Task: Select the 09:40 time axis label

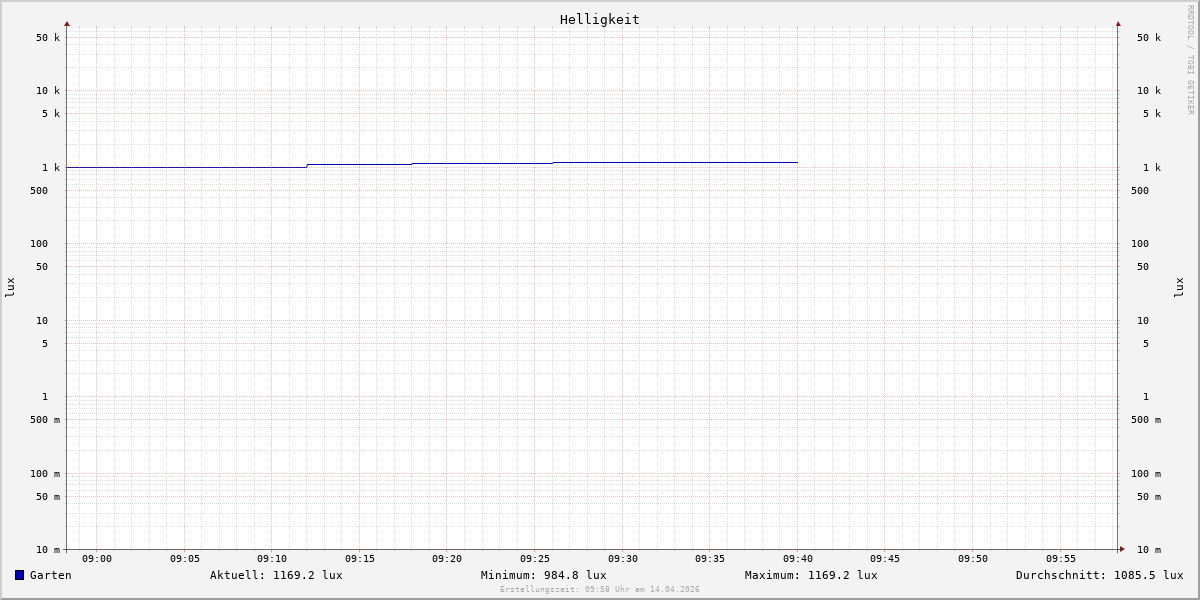Action: coord(798,559)
